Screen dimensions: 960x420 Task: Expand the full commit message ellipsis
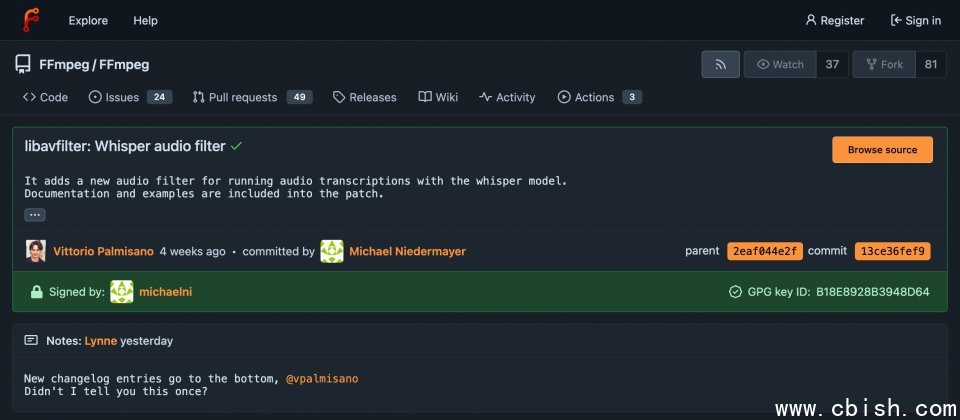(x=35, y=215)
